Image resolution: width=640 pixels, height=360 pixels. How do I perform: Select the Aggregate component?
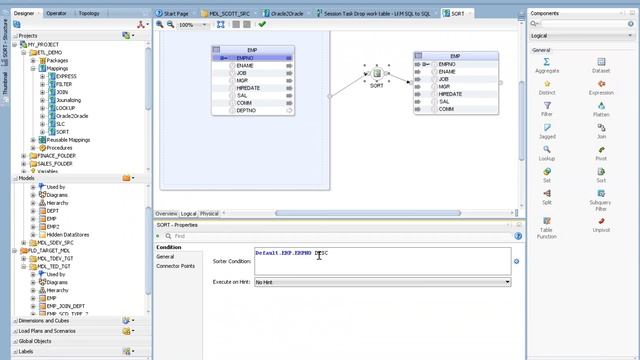[547, 65]
